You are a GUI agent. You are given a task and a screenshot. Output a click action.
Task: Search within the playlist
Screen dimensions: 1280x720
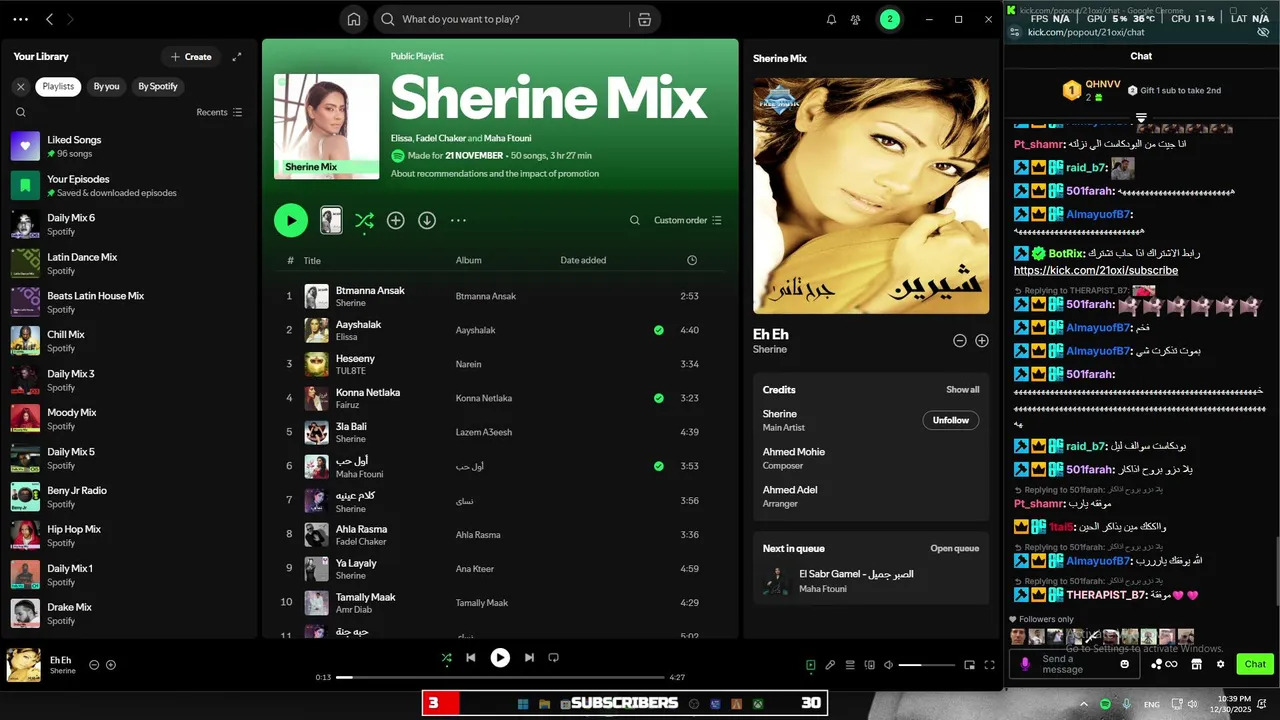pyautogui.click(x=634, y=220)
